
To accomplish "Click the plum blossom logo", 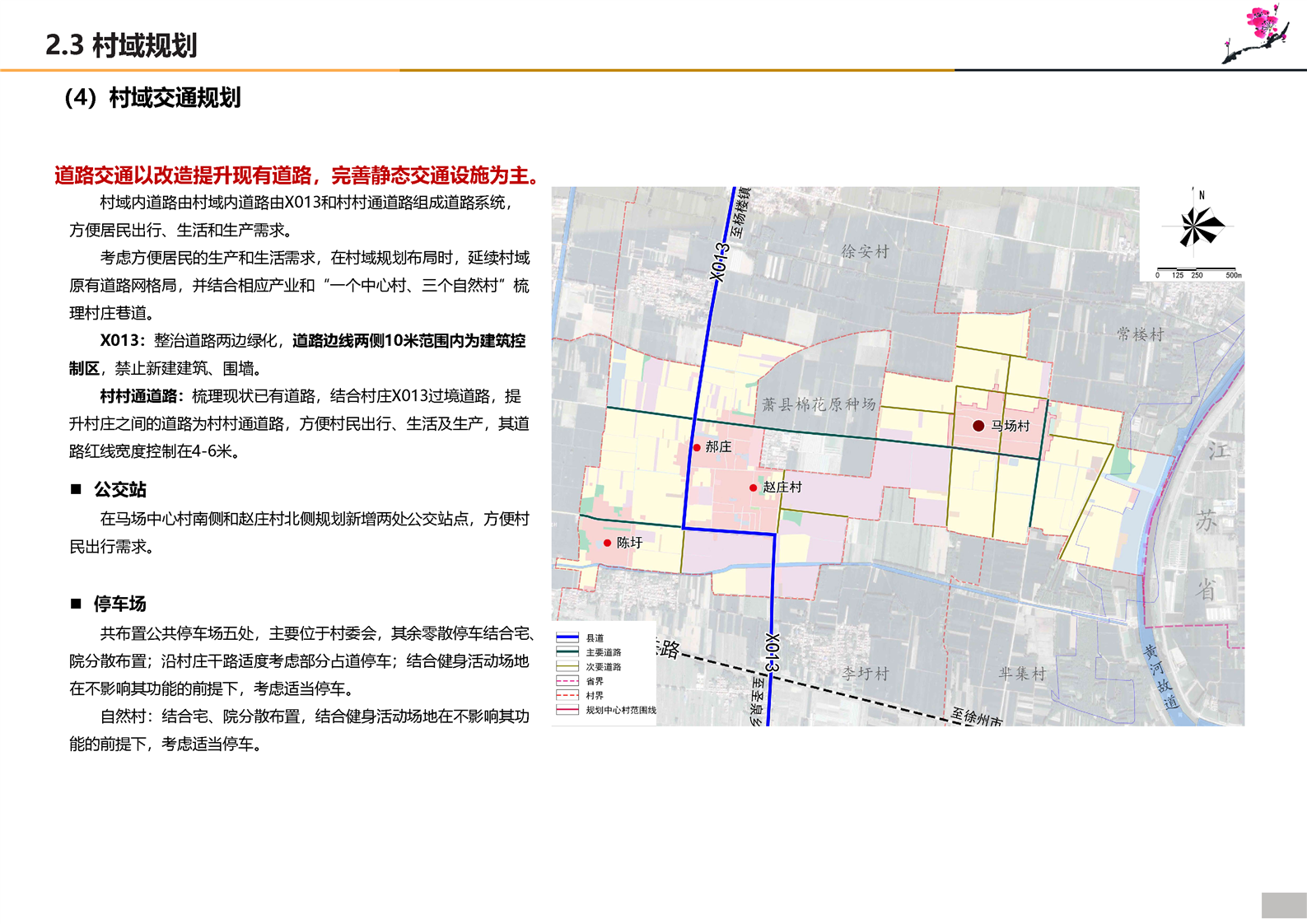I will click(1258, 33).
